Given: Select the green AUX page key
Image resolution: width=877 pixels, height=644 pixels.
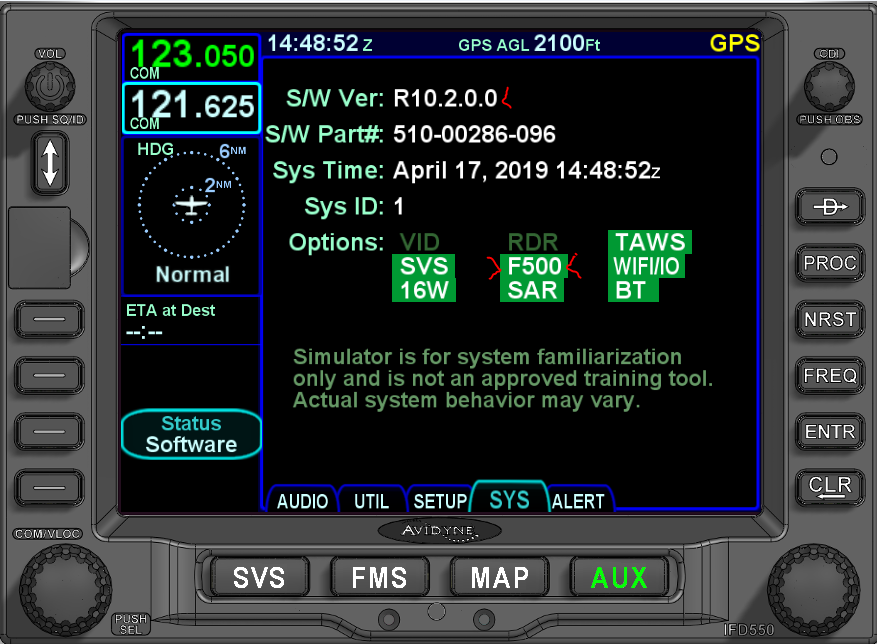Looking at the screenshot, I should 619,577.
